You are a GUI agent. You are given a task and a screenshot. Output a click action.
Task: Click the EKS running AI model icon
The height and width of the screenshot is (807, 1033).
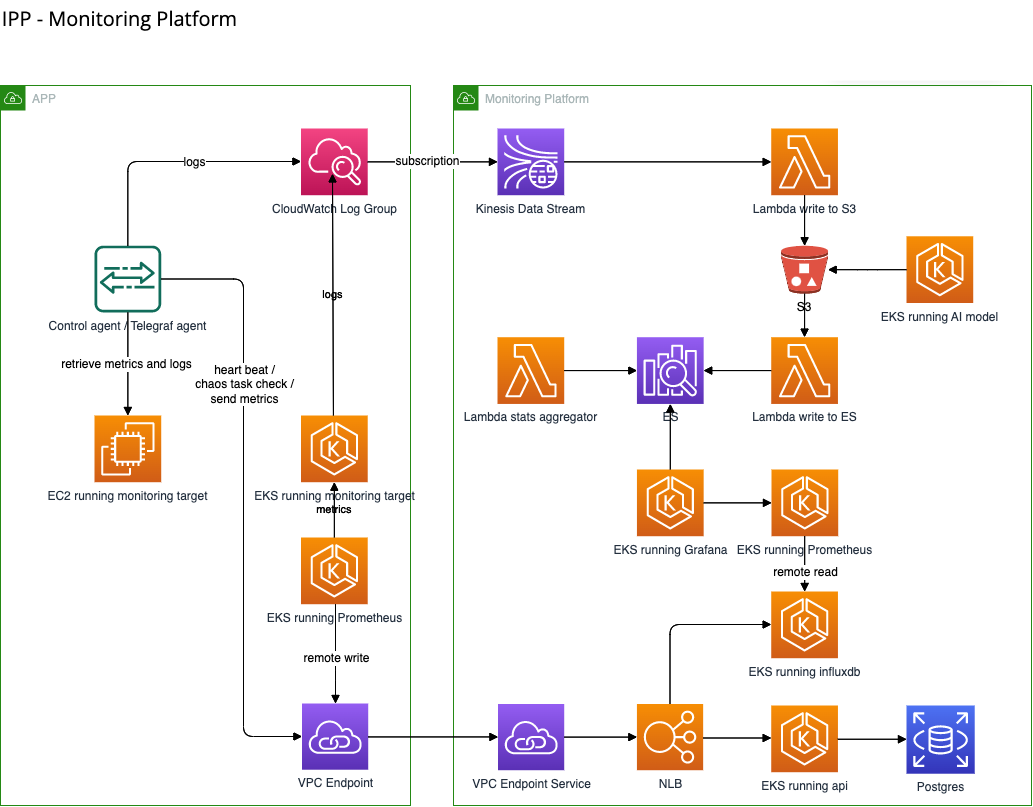tap(939, 269)
